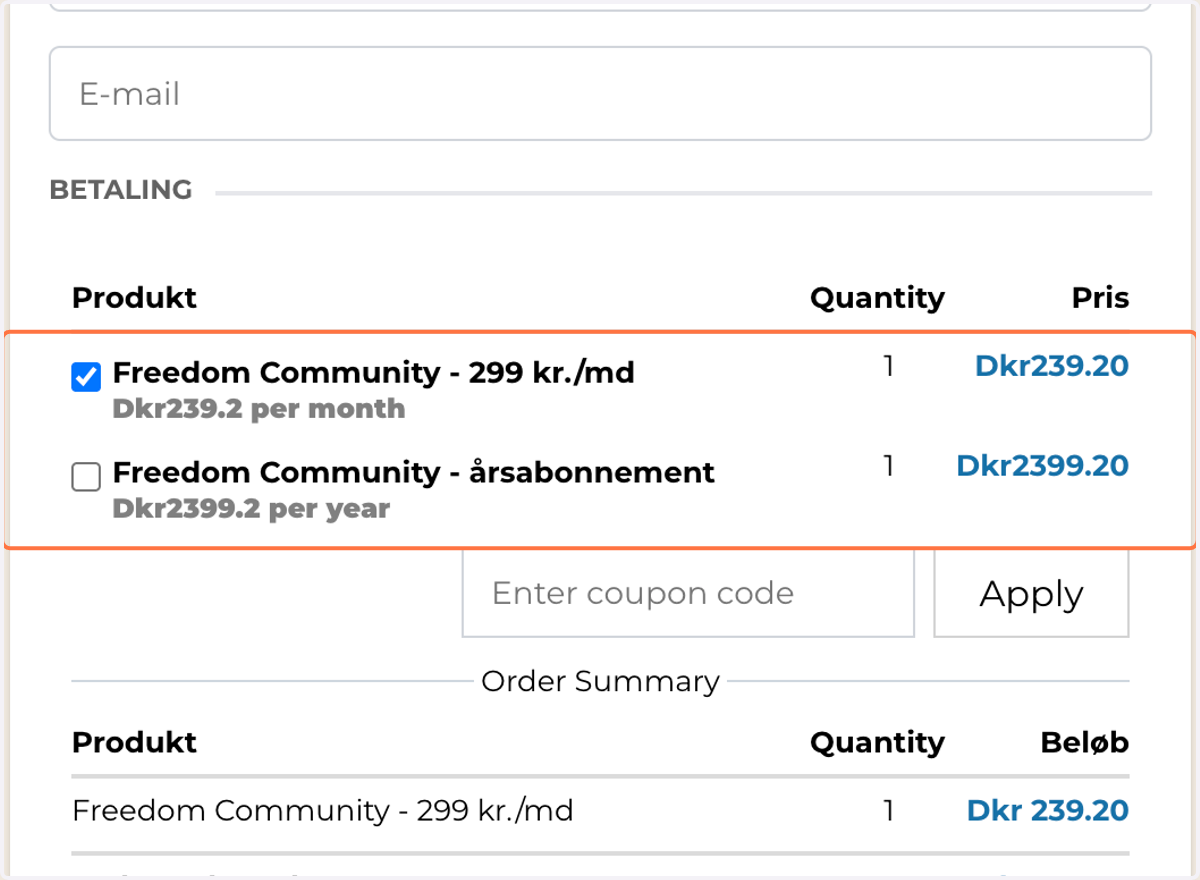The image size is (1200, 880).
Task: Click the Dkr239.20 price in the product list
Action: [1052, 366]
